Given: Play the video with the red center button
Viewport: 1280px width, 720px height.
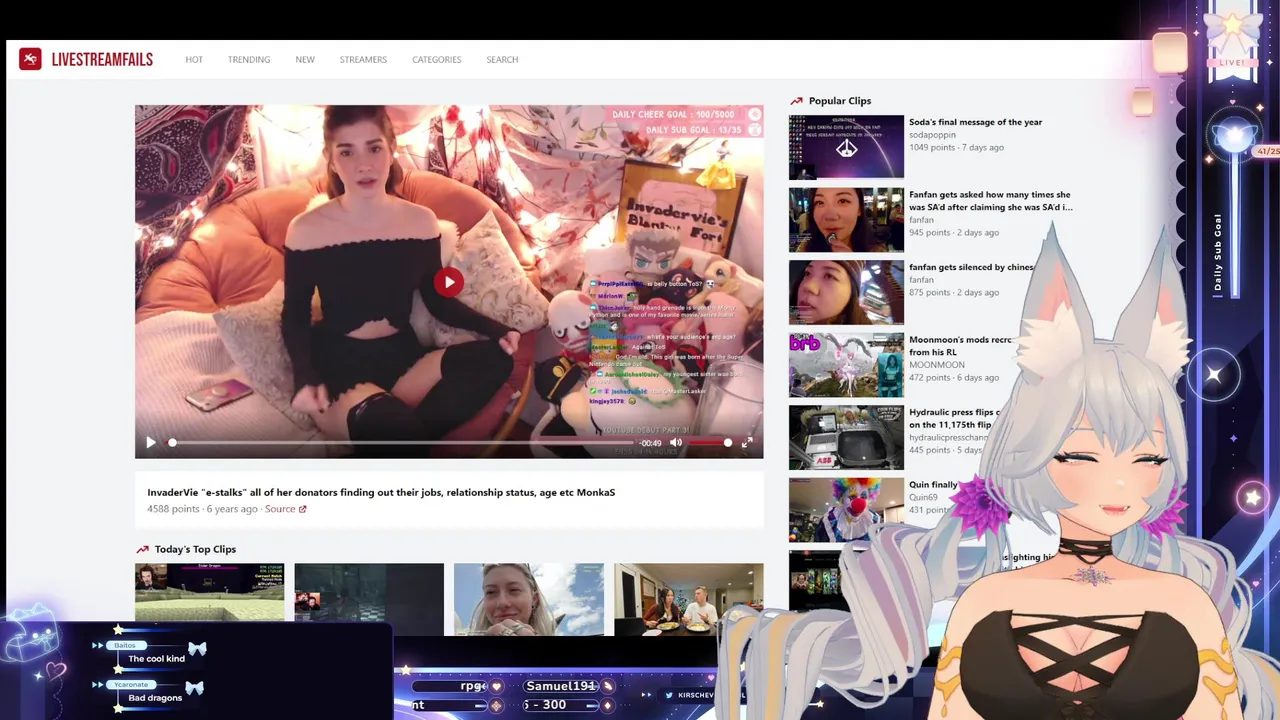Looking at the screenshot, I should click(x=449, y=282).
